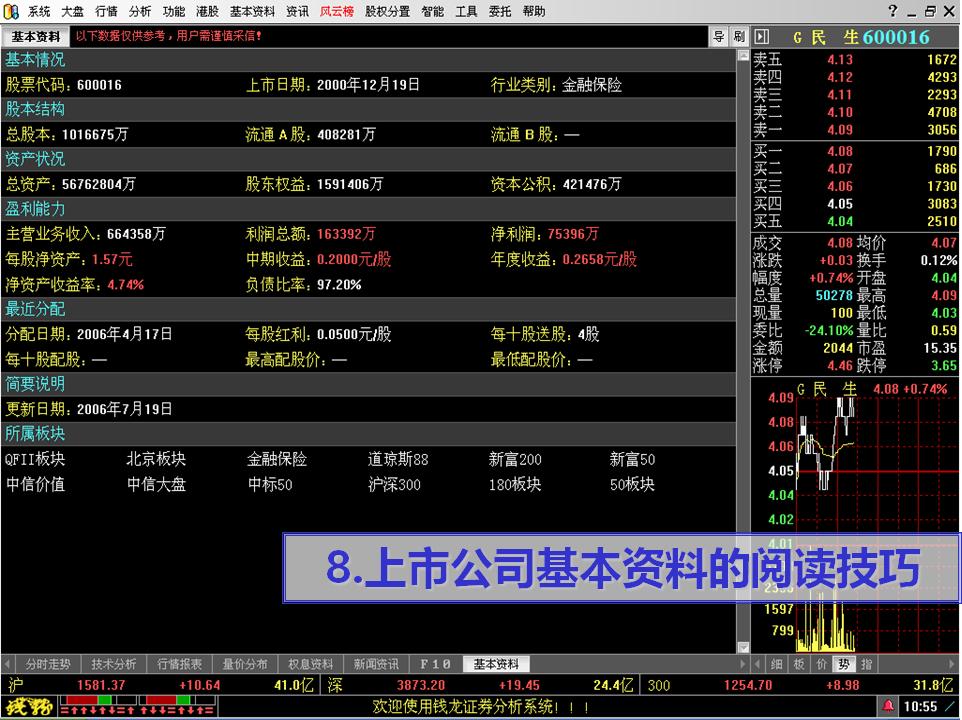
Task: Click the 新富50 sector link
Action: click(x=632, y=459)
